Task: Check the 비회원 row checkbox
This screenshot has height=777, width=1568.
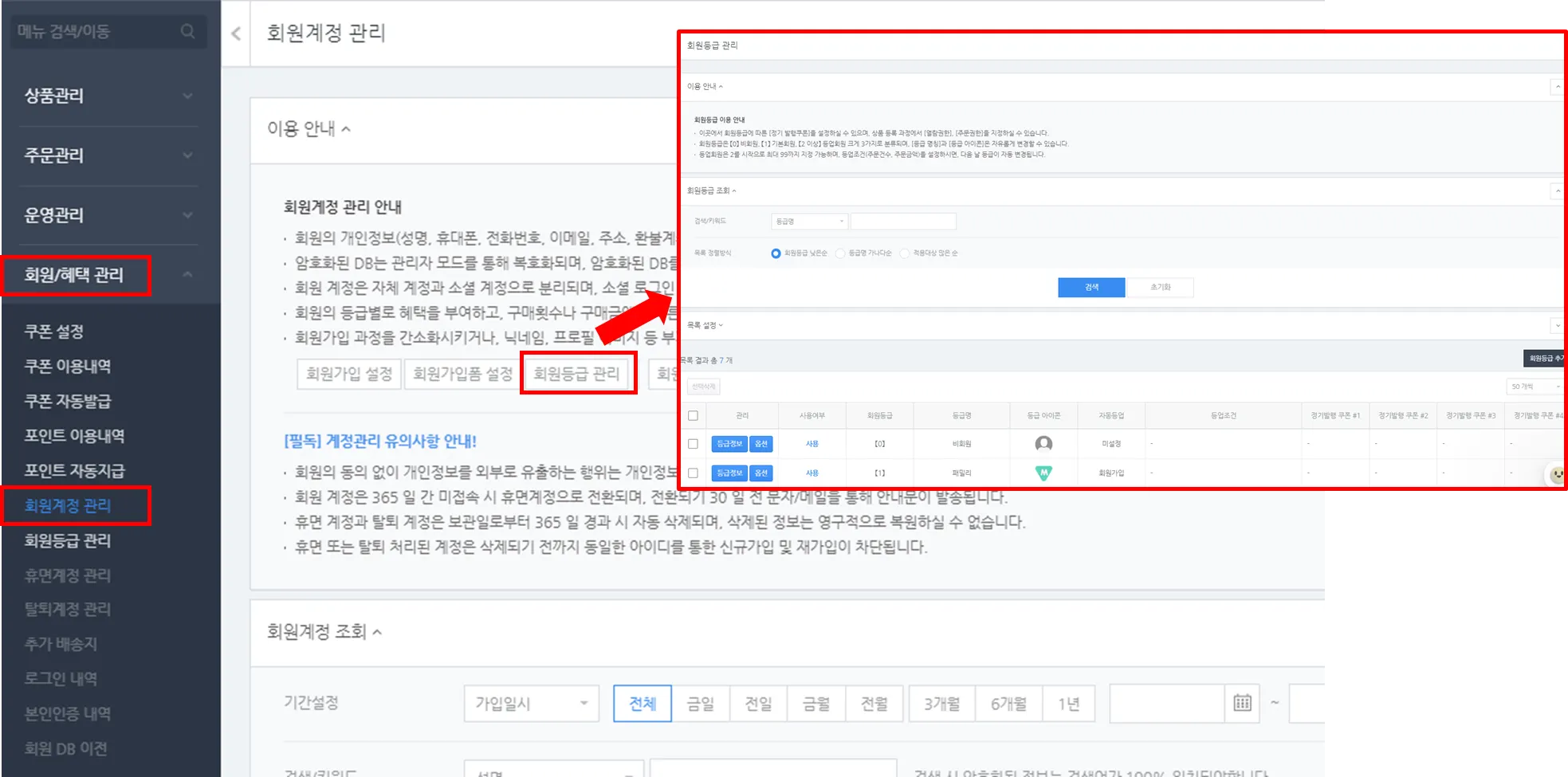Action: pos(693,444)
